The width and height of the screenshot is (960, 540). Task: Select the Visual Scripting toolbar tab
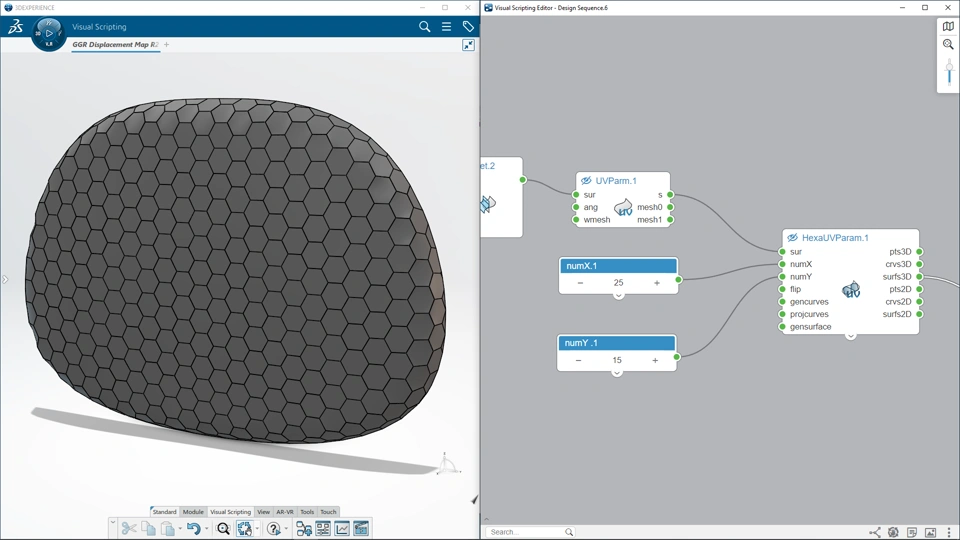tap(230, 512)
